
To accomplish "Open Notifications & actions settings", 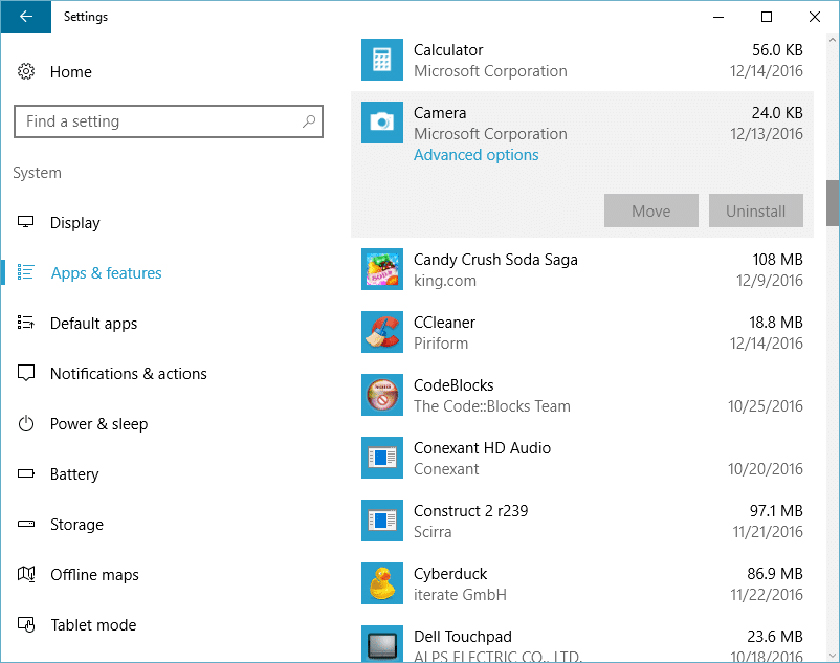I will tap(128, 374).
